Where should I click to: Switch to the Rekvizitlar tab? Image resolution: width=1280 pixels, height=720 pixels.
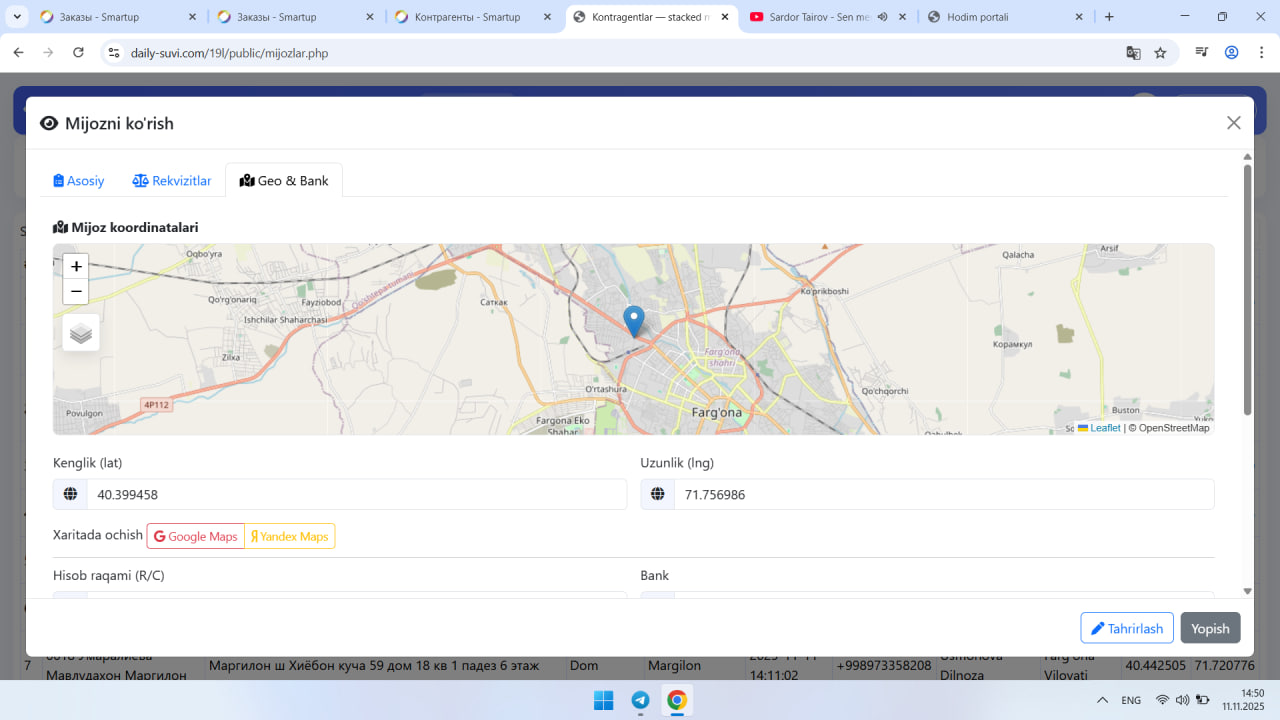point(172,181)
